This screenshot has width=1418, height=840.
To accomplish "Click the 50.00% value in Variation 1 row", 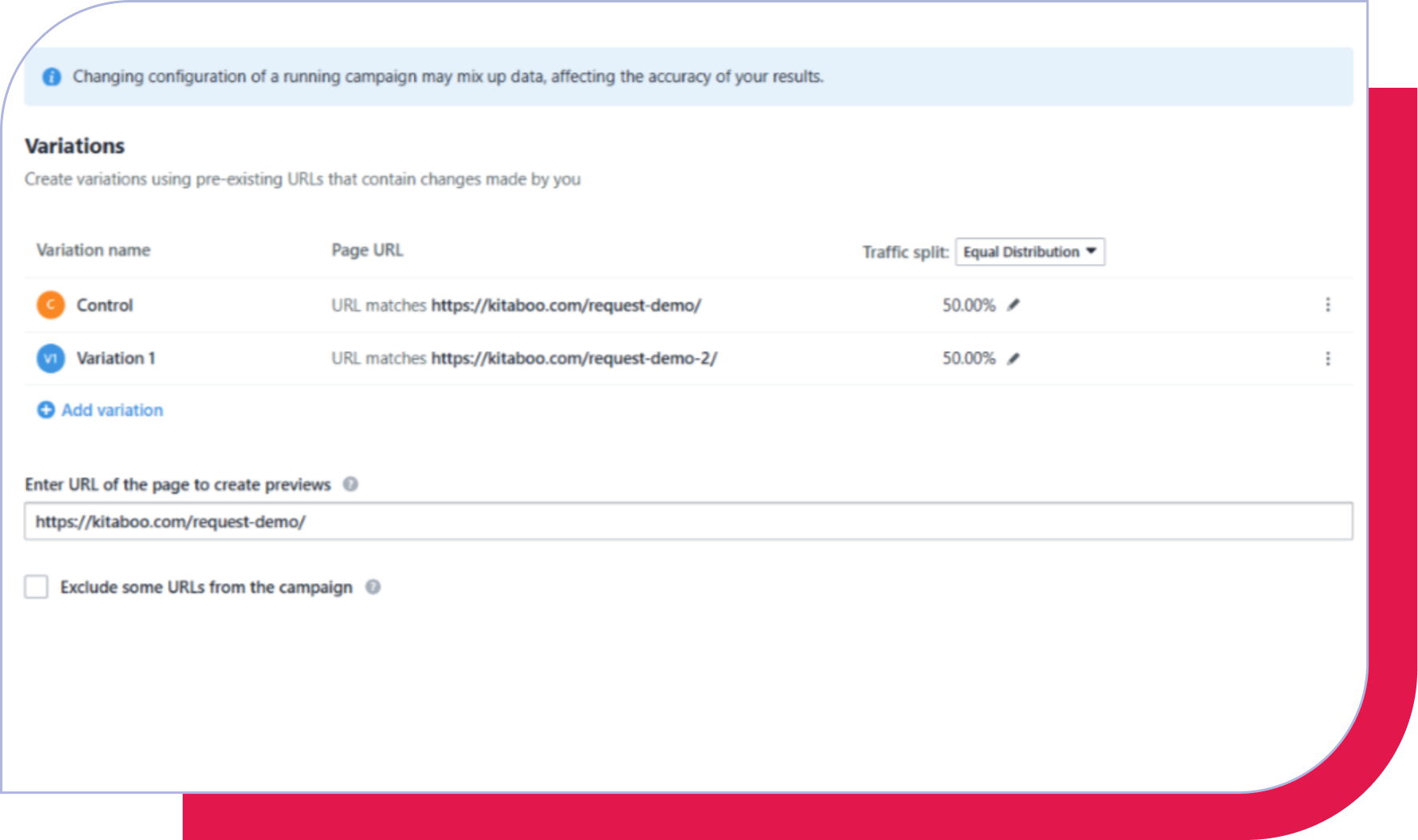I will (969, 358).
